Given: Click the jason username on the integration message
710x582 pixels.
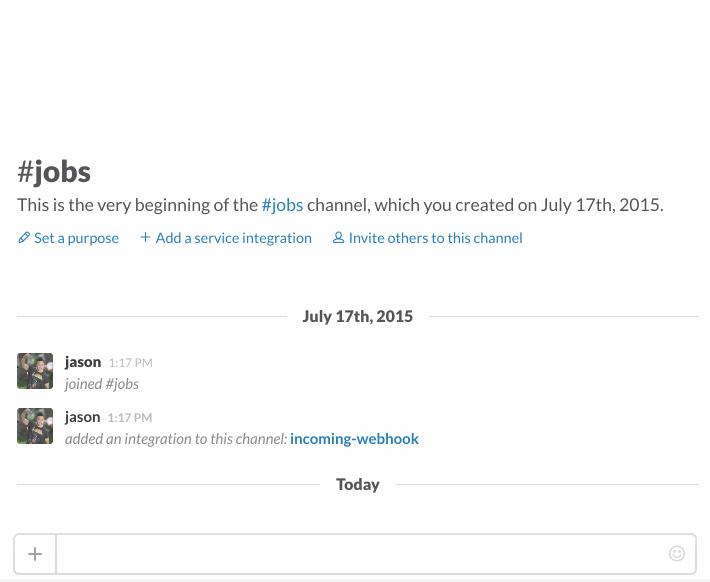Looking at the screenshot, I should point(82,417).
